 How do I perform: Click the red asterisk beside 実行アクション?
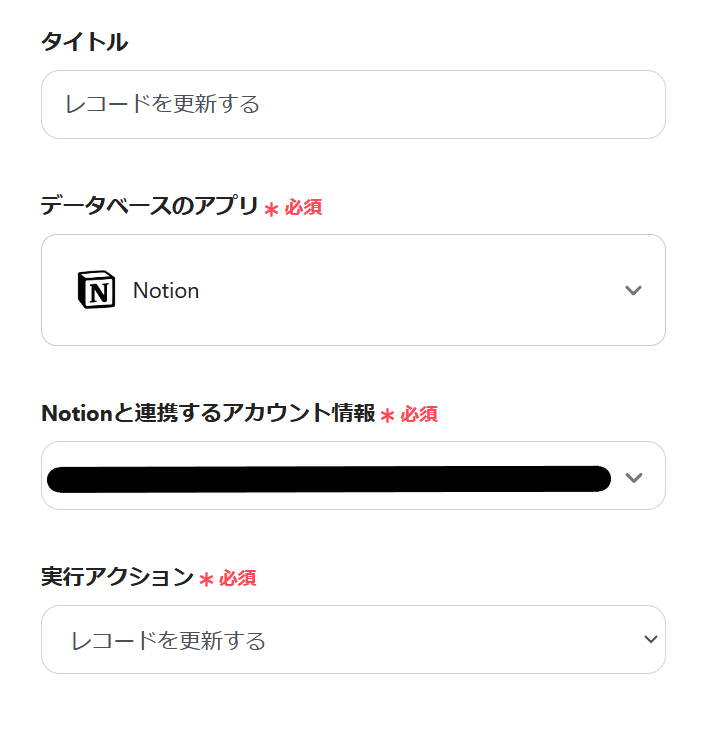(x=206, y=580)
